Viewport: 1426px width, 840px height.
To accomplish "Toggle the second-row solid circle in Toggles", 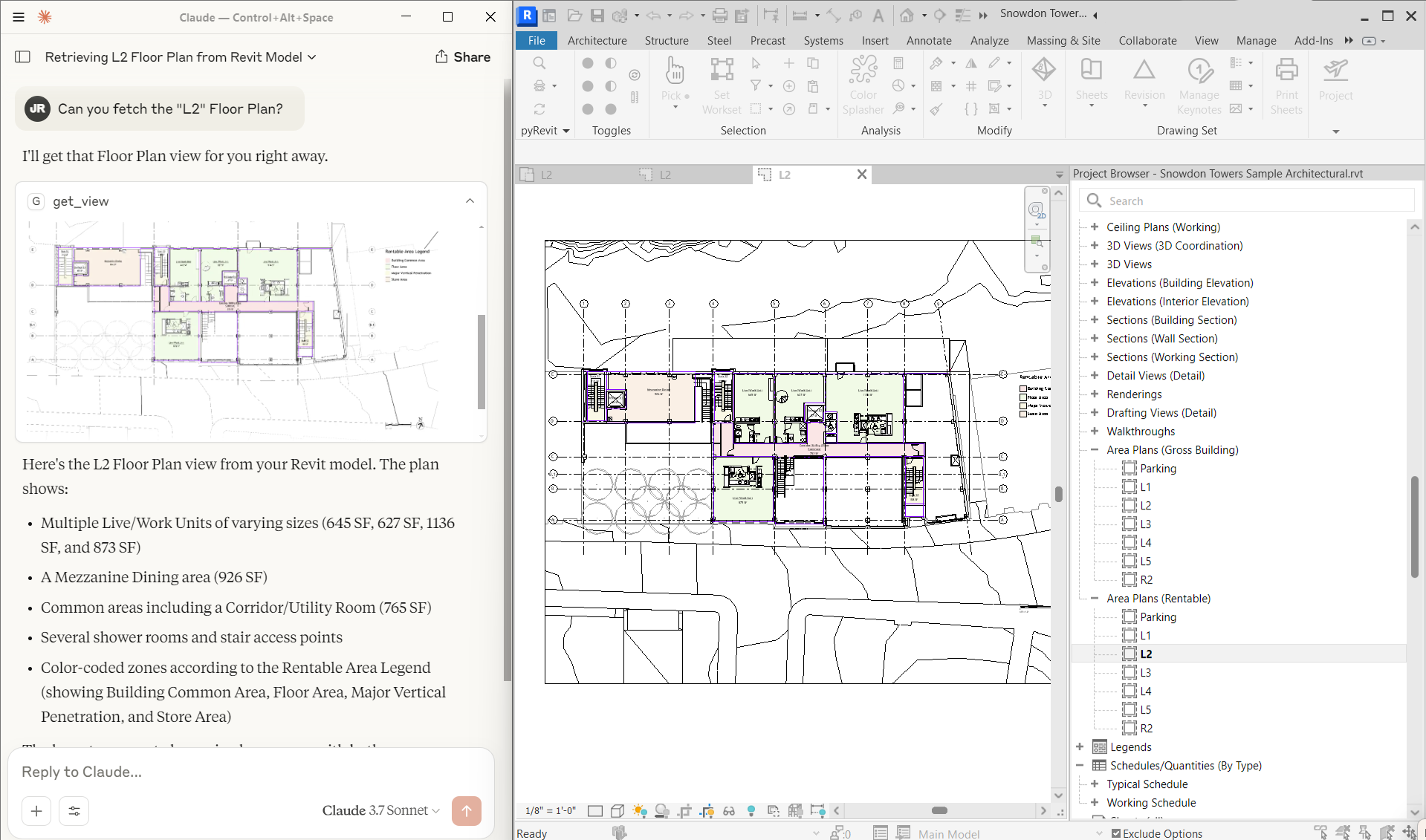I will coord(588,86).
